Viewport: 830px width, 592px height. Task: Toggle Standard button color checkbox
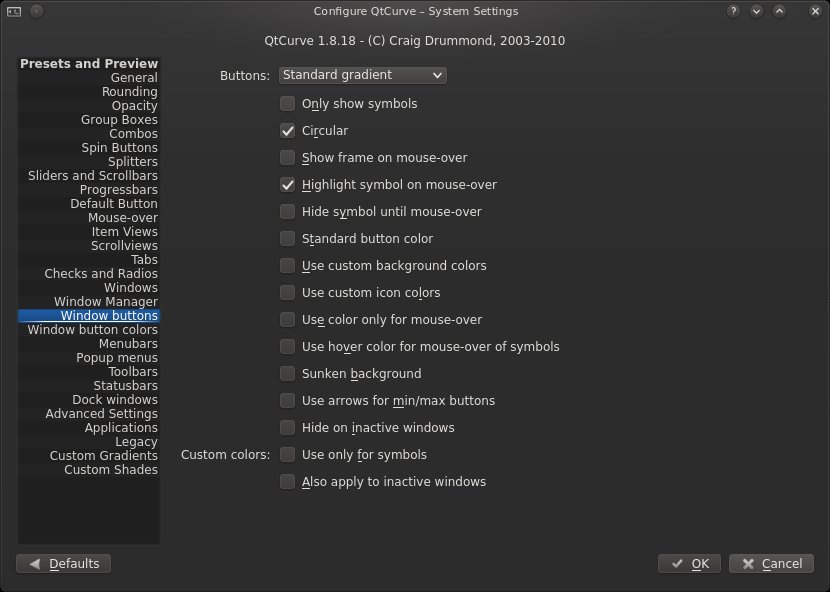tap(287, 239)
